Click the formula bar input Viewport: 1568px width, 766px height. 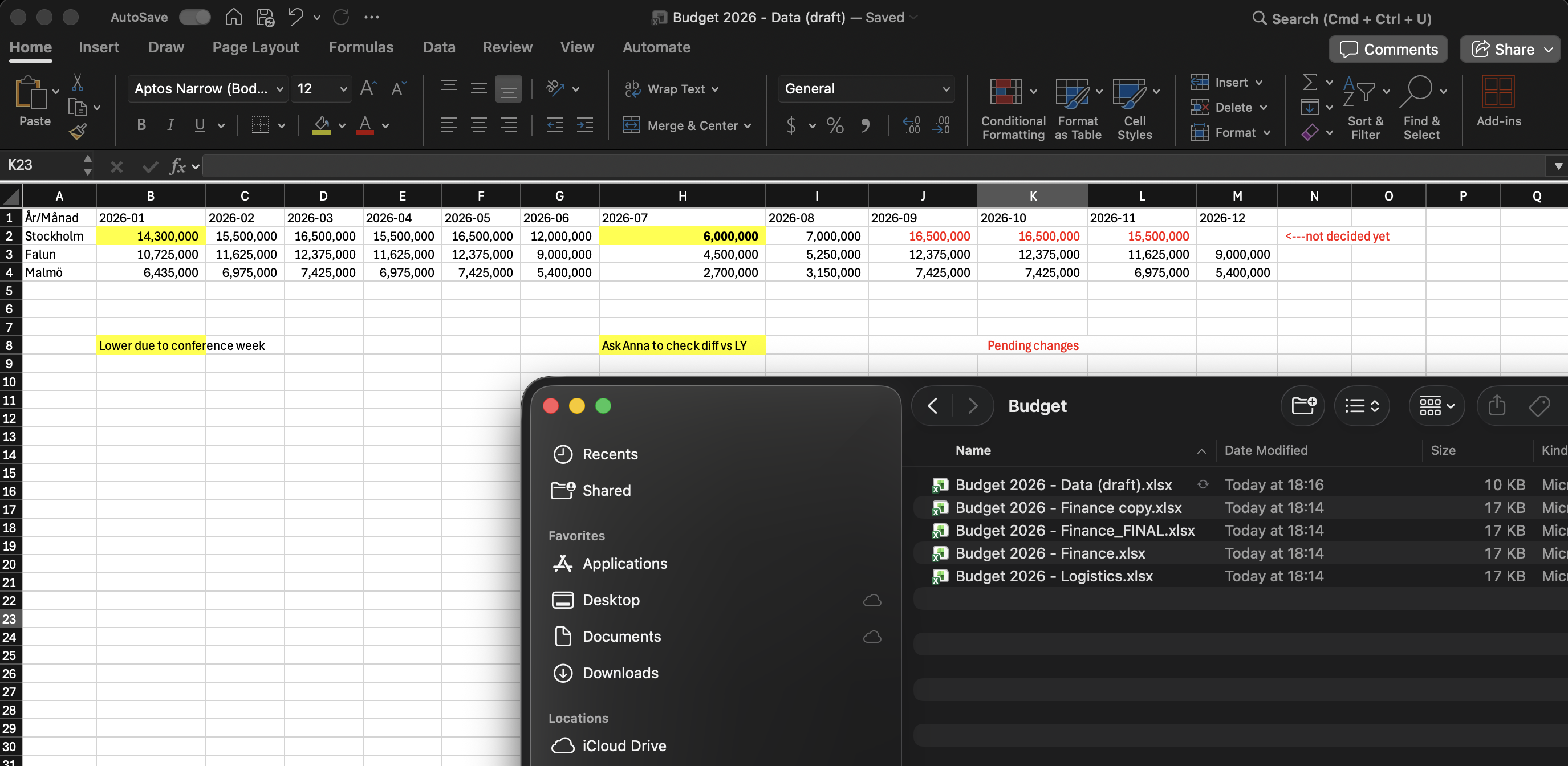[x=873, y=165]
